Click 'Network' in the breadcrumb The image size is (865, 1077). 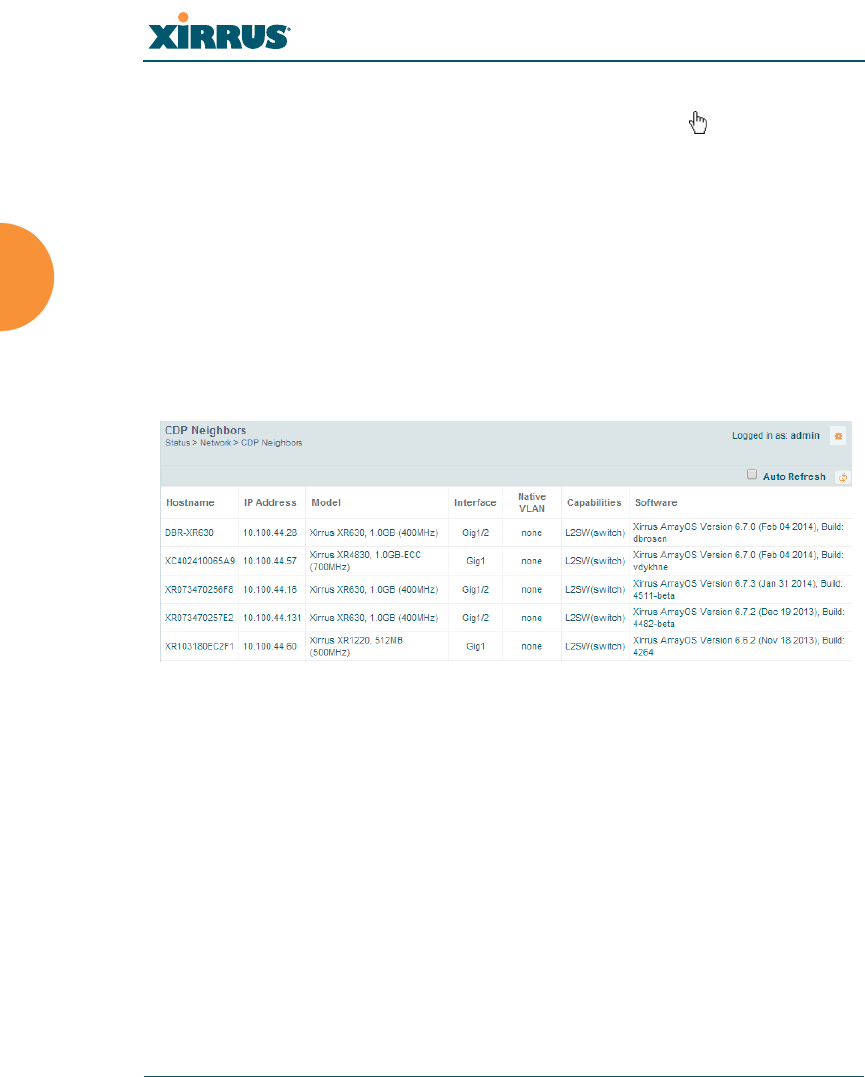(x=215, y=443)
